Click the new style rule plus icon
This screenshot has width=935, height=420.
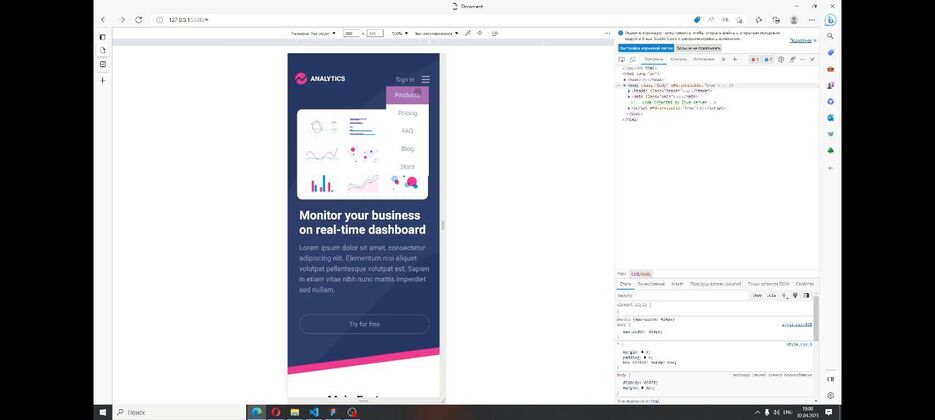784,295
